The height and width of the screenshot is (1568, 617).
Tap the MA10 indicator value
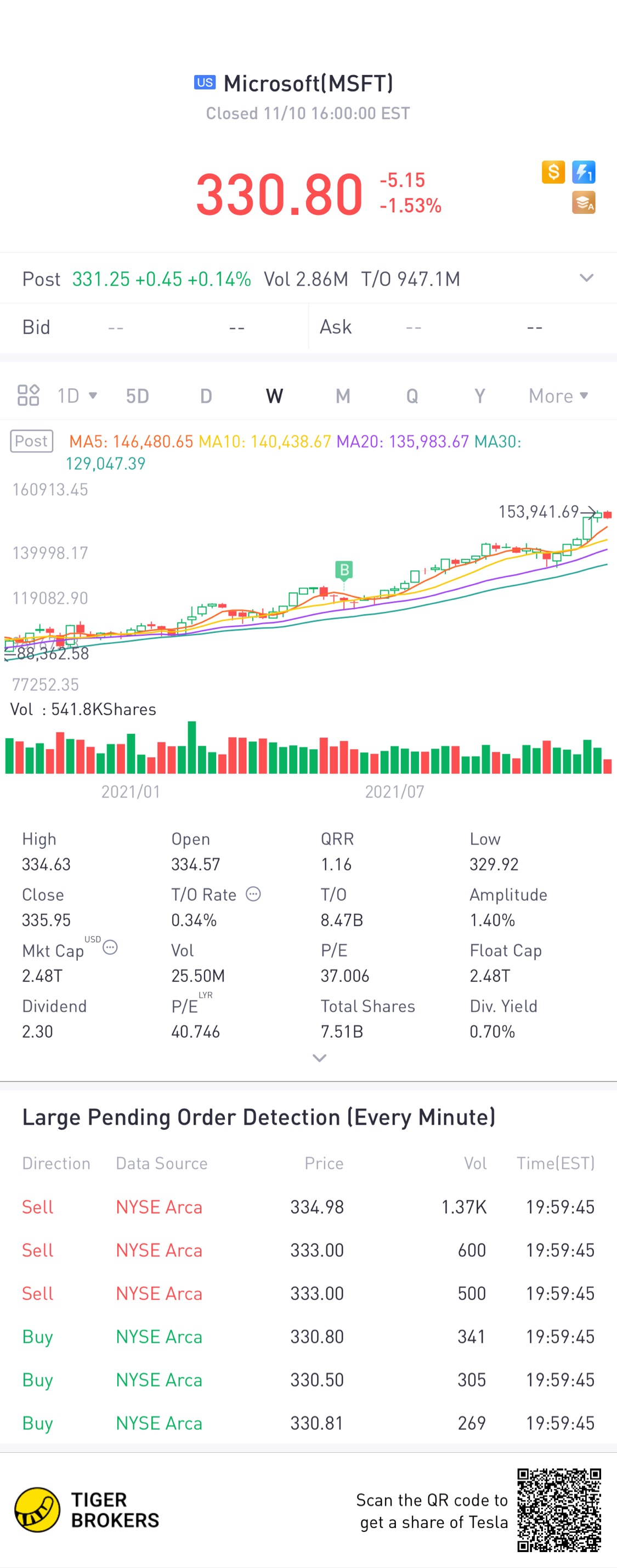pyautogui.click(x=265, y=441)
